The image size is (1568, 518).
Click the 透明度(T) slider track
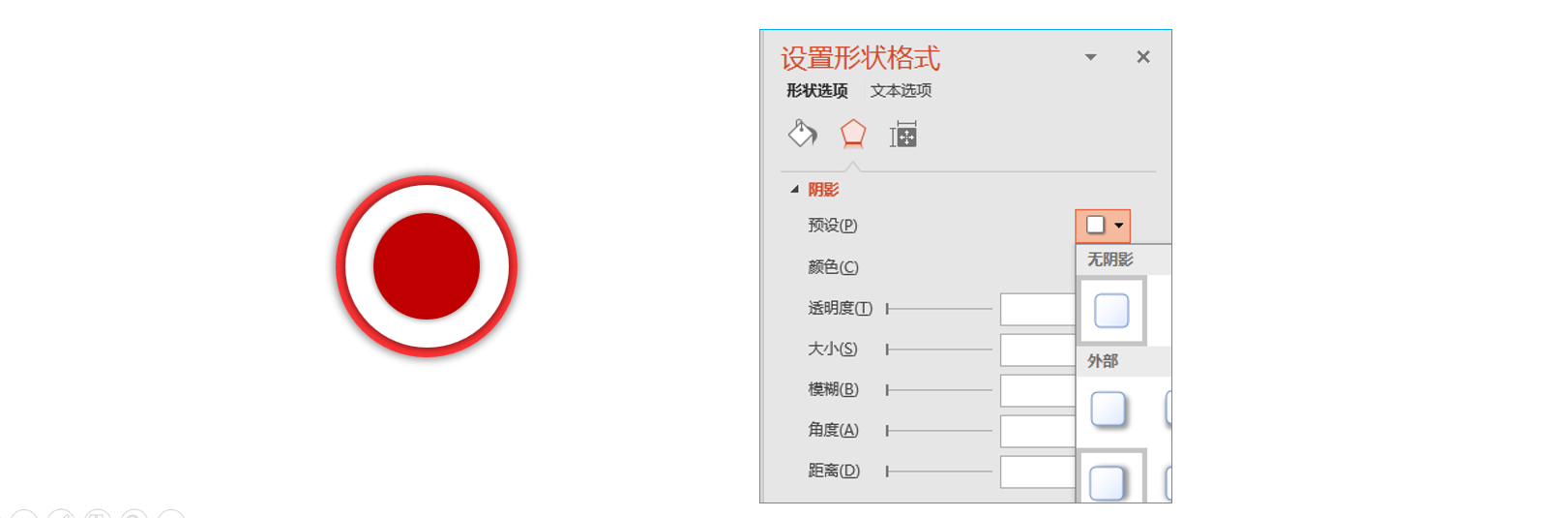click(x=939, y=309)
